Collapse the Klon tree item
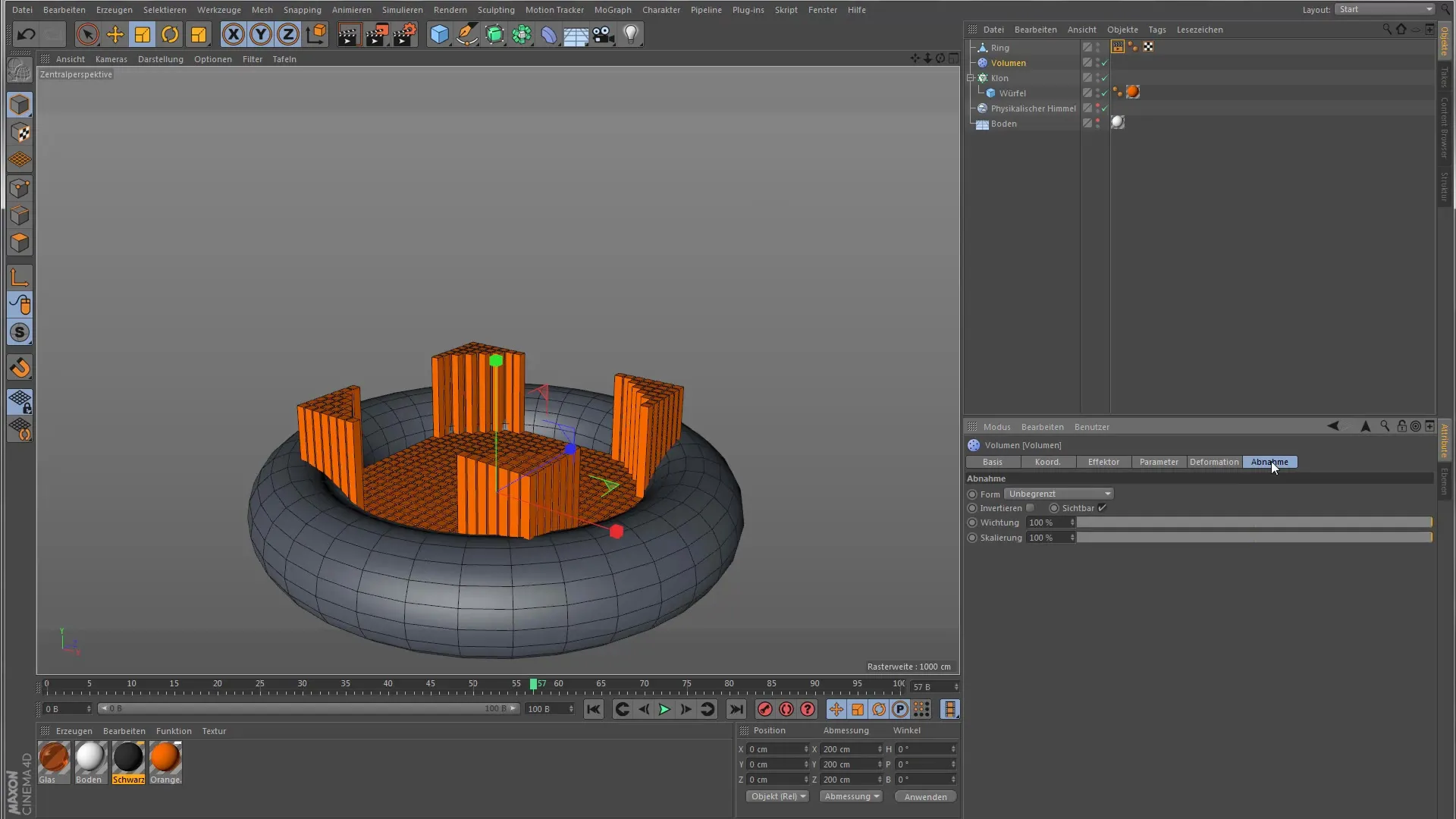 coord(971,78)
